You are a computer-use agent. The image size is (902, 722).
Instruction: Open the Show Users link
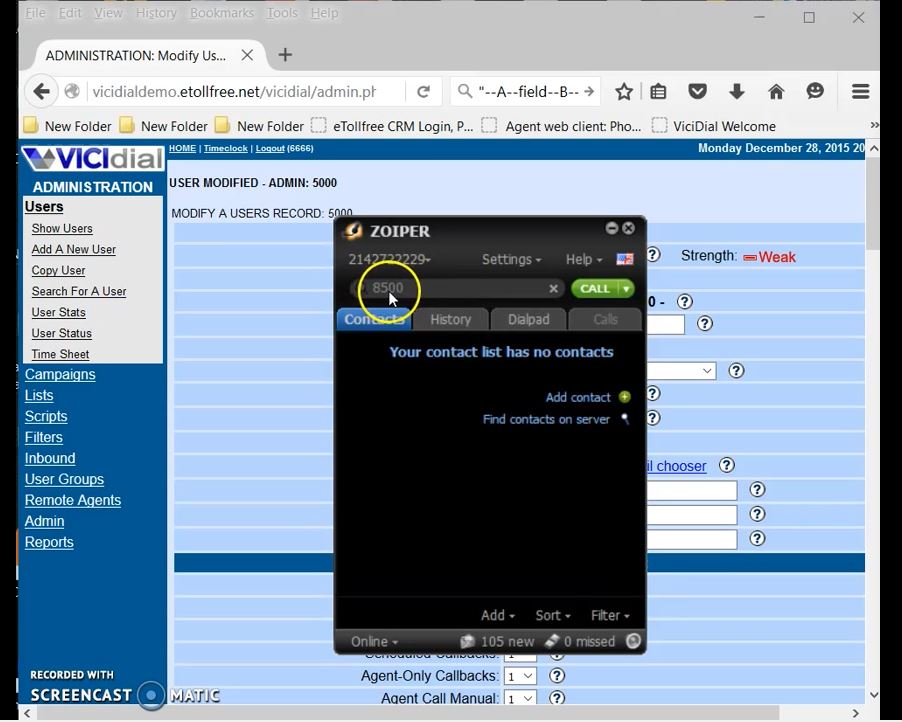tap(62, 228)
